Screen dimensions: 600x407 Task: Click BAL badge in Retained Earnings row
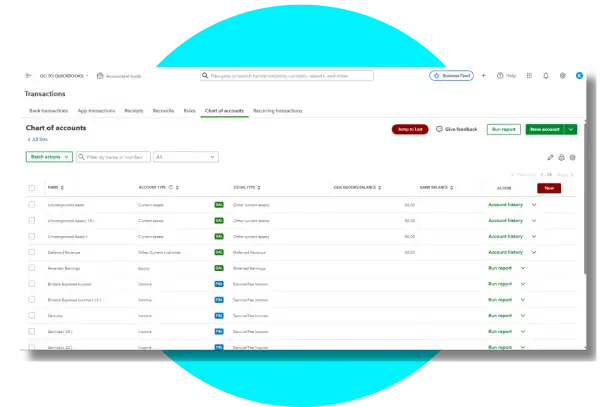219,268
